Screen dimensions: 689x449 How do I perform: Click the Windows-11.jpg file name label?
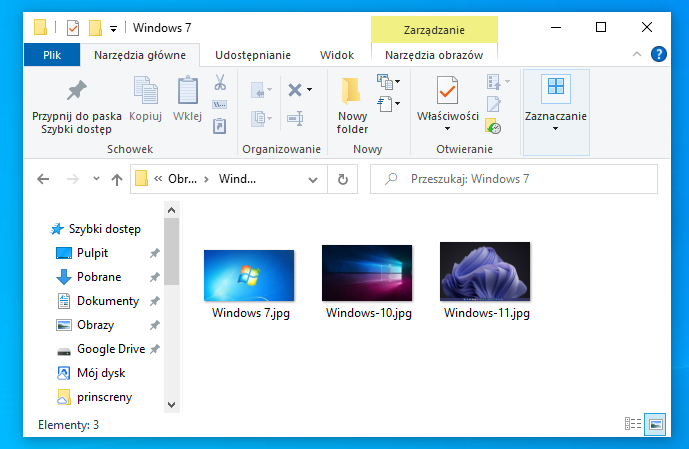486,313
